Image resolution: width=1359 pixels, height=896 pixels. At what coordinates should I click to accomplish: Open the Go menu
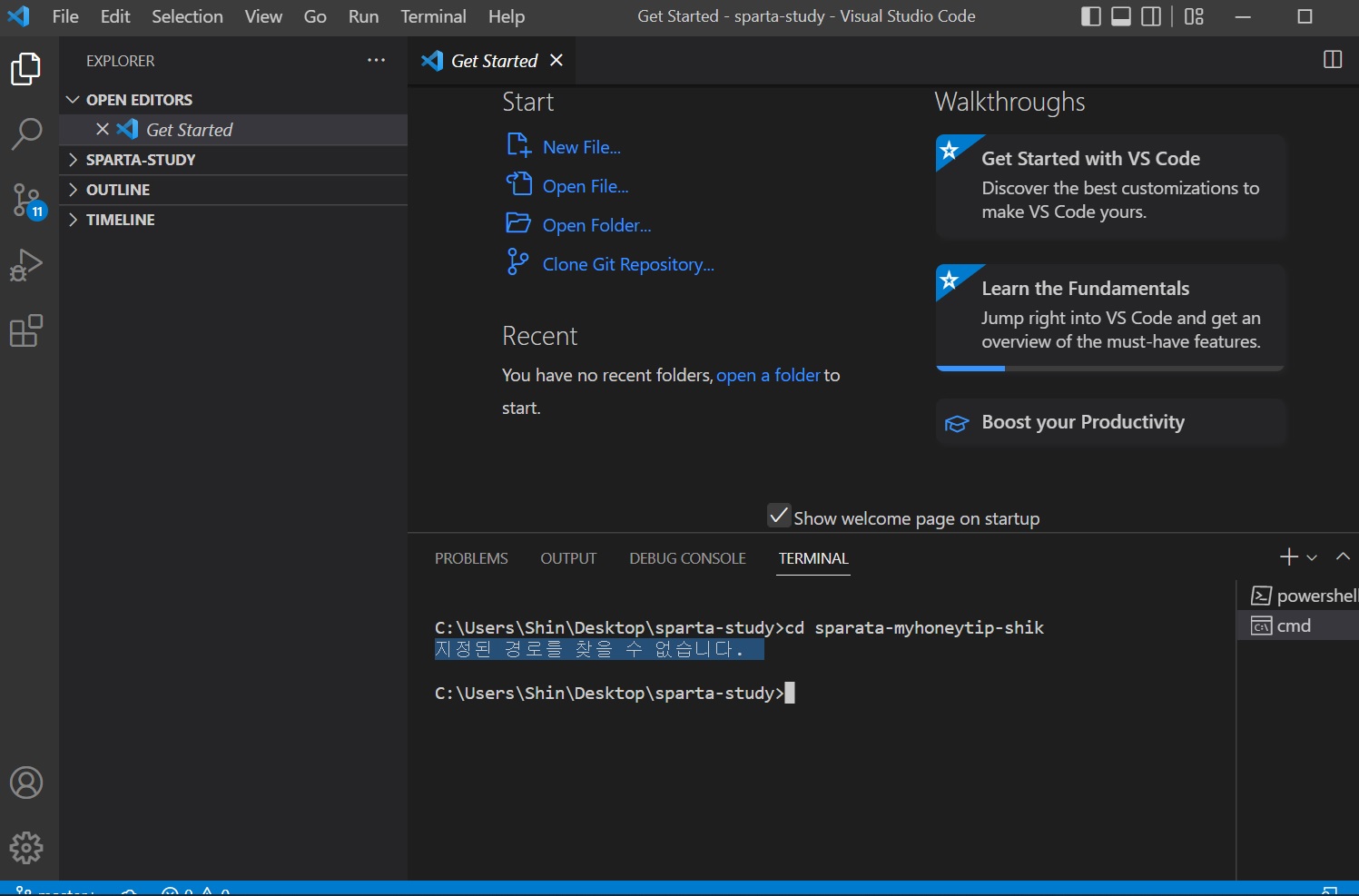pyautogui.click(x=315, y=16)
